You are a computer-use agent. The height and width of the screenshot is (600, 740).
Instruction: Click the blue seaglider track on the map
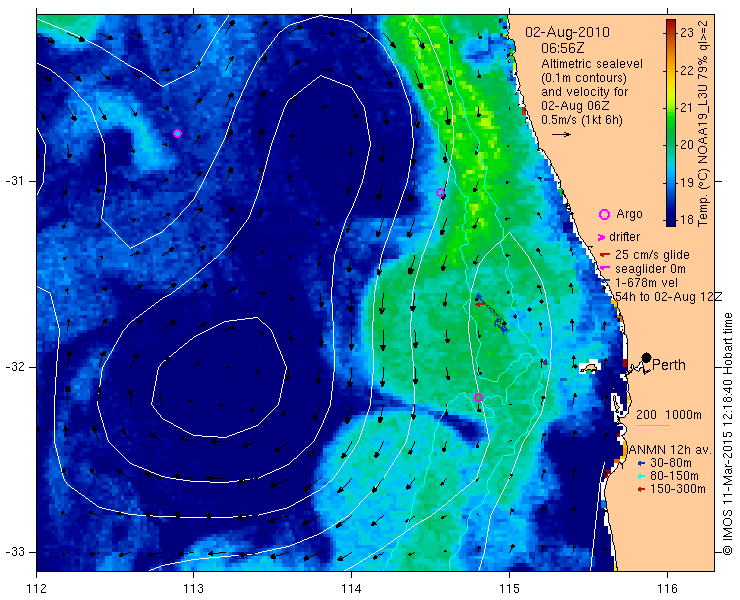tap(493, 313)
